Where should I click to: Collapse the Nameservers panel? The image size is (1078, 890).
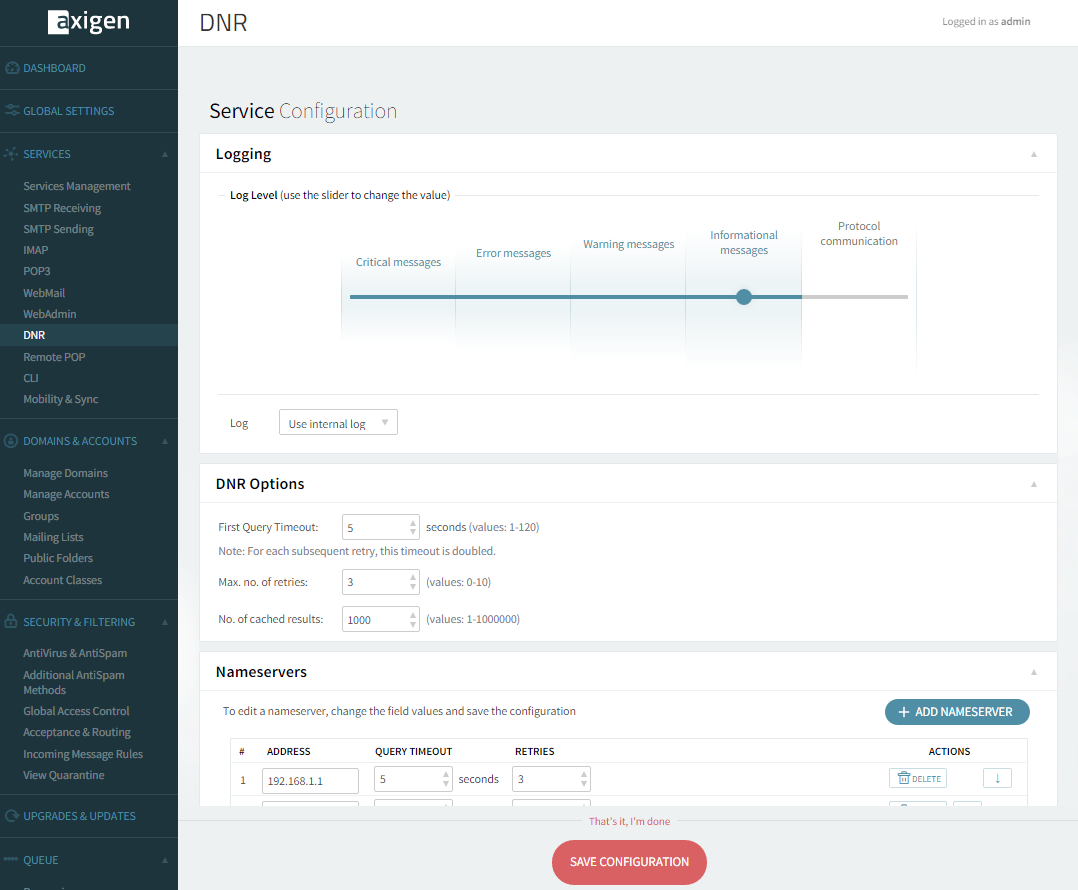pos(1034,672)
